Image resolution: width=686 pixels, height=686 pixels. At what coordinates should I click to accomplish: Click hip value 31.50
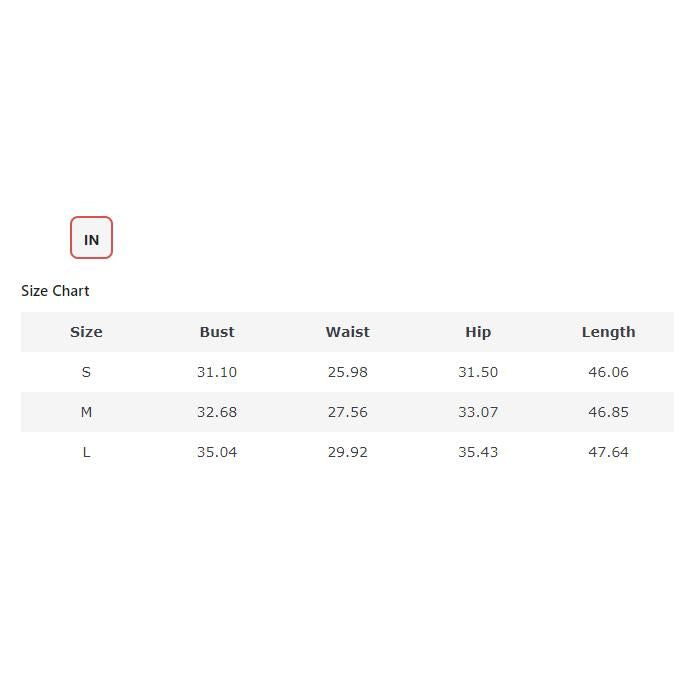point(478,372)
